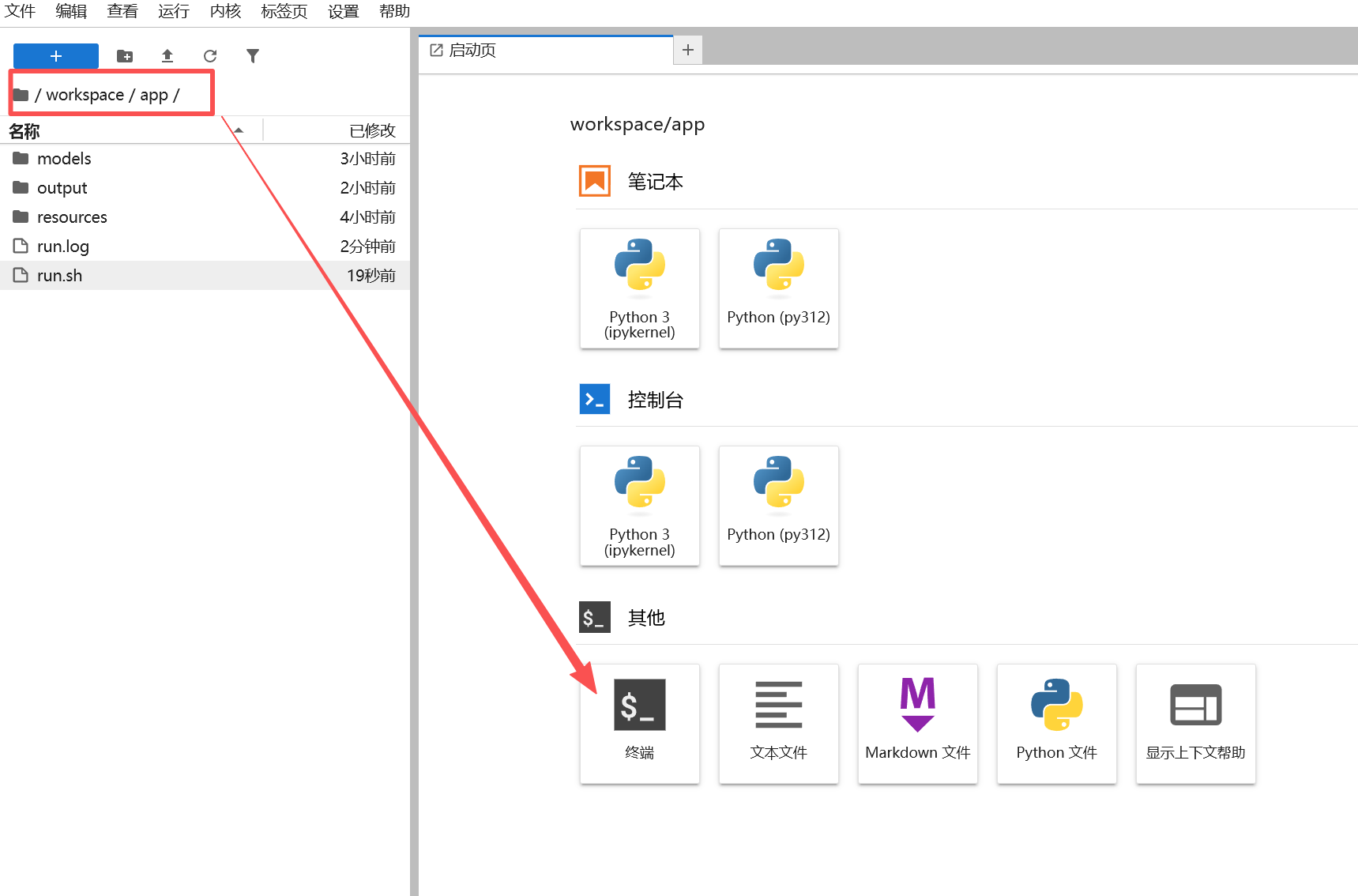Screen dimensions: 1358x896
Task: Create a new Python 文件
Action: (1057, 724)
